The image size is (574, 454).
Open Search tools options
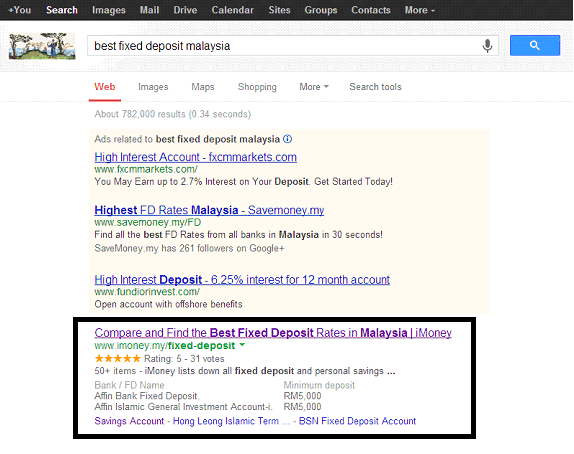pos(375,87)
